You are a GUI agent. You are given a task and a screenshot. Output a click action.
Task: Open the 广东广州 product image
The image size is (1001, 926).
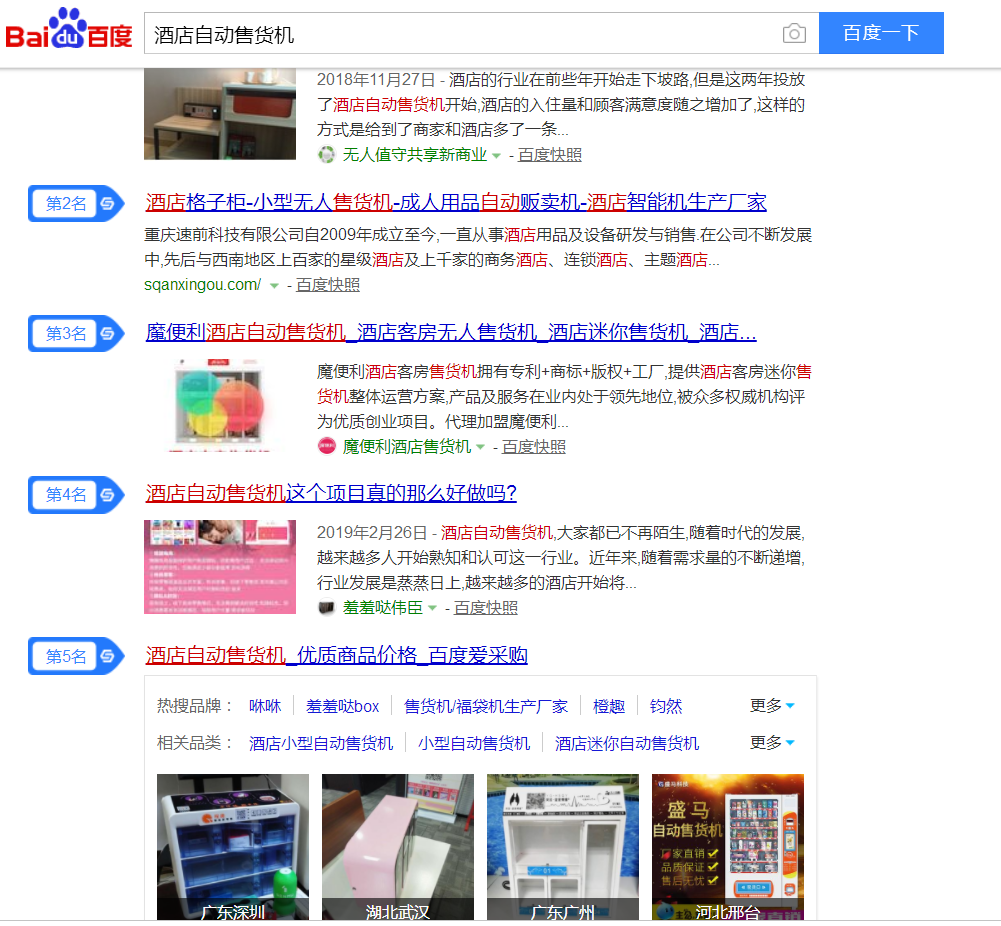click(x=562, y=847)
